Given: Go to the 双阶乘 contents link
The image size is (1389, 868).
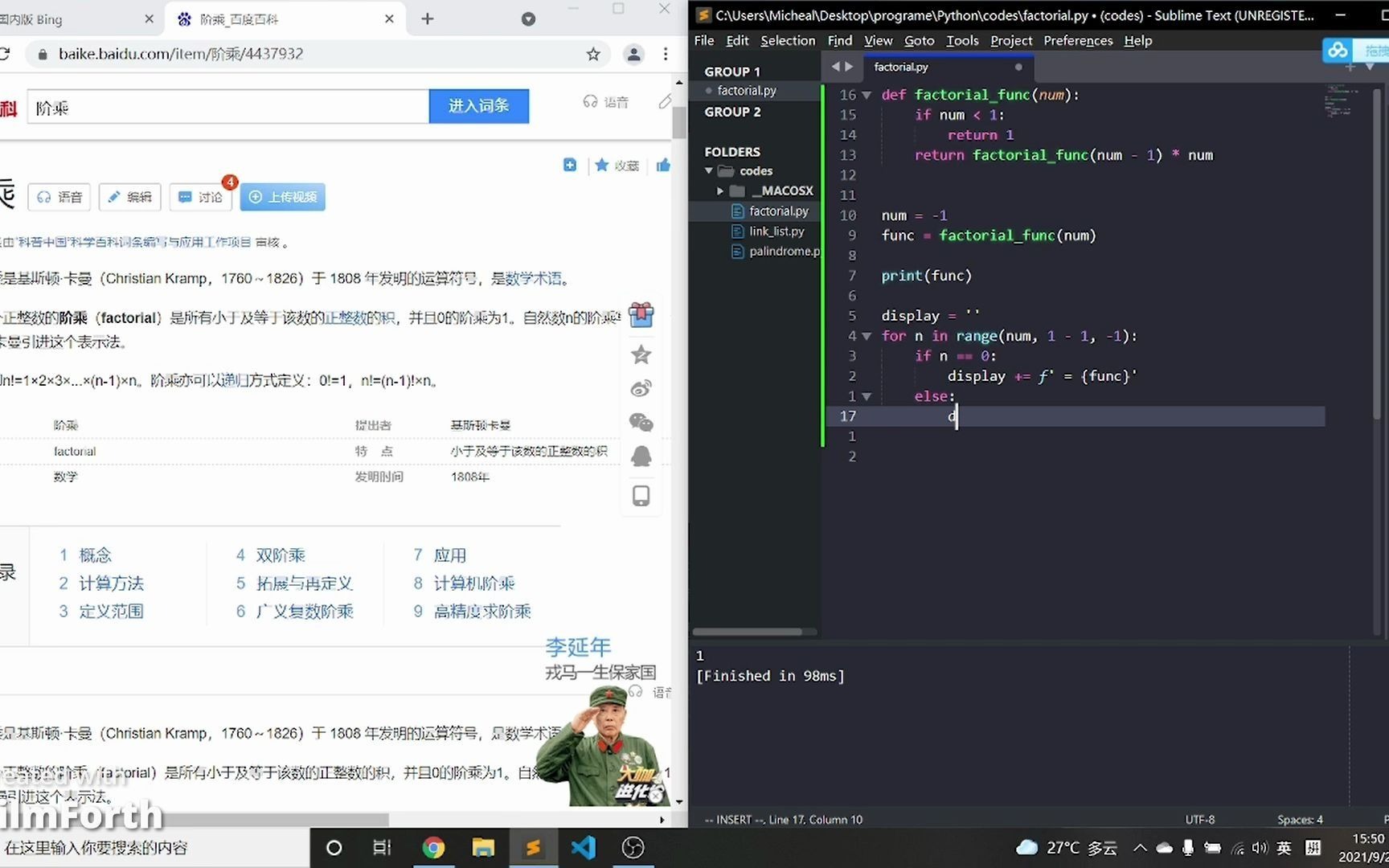Looking at the screenshot, I should click(281, 555).
